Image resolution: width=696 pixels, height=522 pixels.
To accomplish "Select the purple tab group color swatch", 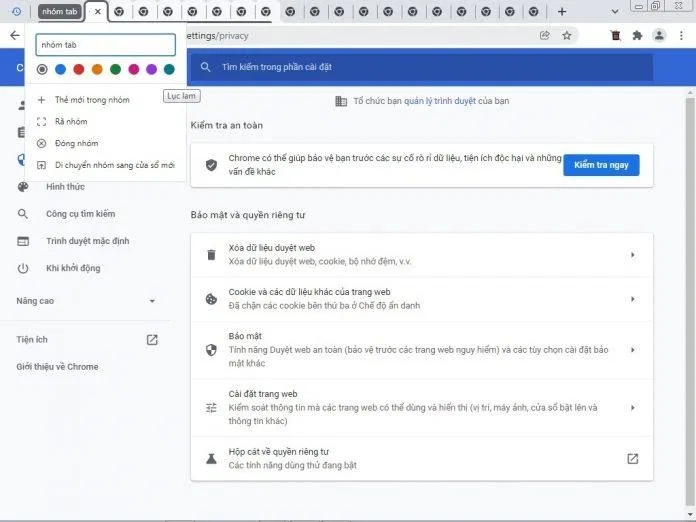I will click(151, 69).
